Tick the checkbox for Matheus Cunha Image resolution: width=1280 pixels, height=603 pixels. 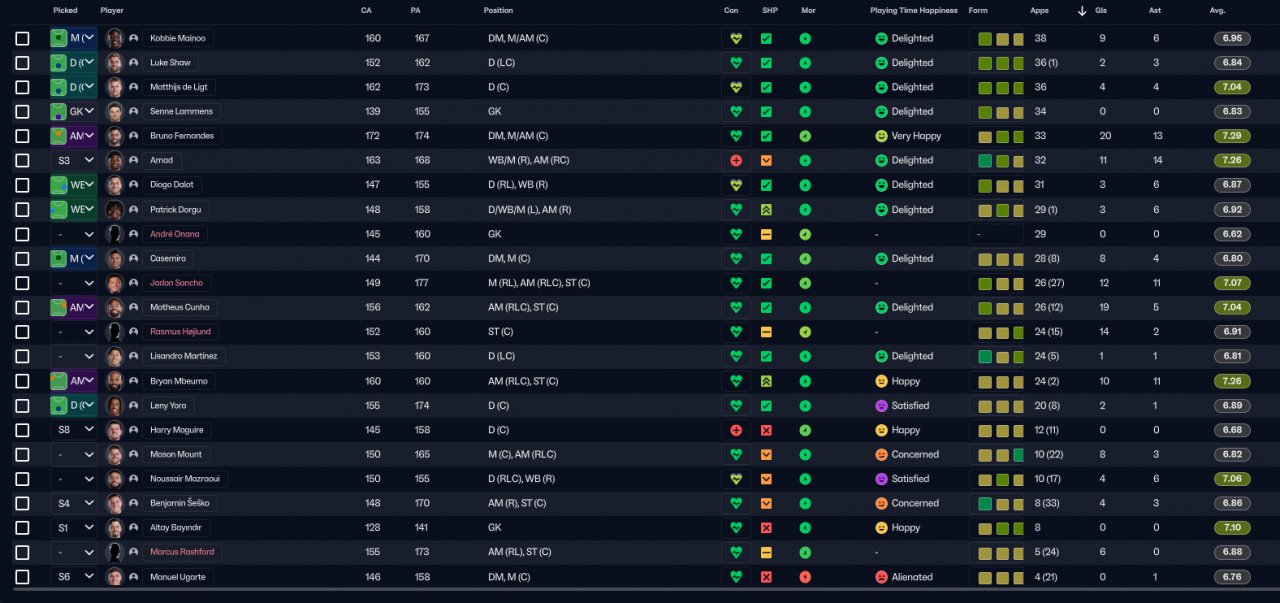[x=22, y=307]
